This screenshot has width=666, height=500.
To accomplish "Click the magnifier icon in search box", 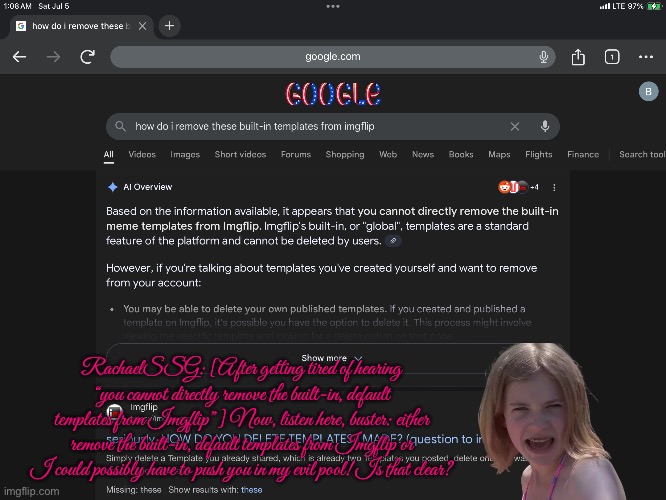I will coord(120,126).
